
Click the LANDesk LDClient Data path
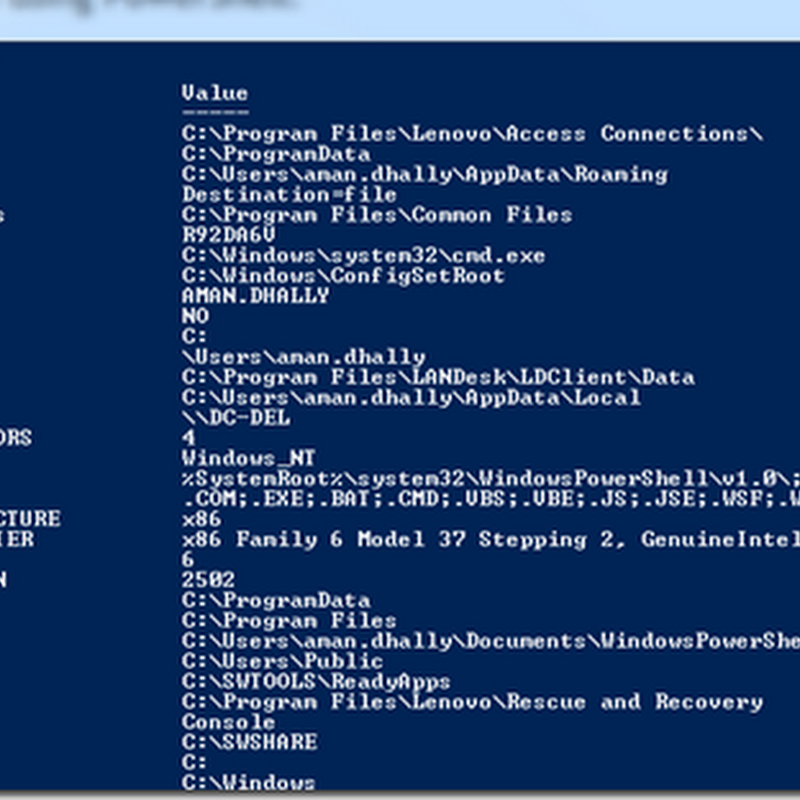click(438, 377)
